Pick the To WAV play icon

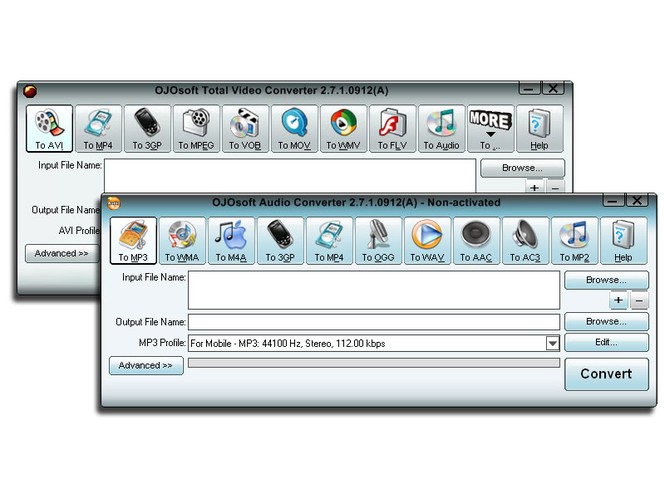click(x=428, y=241)
